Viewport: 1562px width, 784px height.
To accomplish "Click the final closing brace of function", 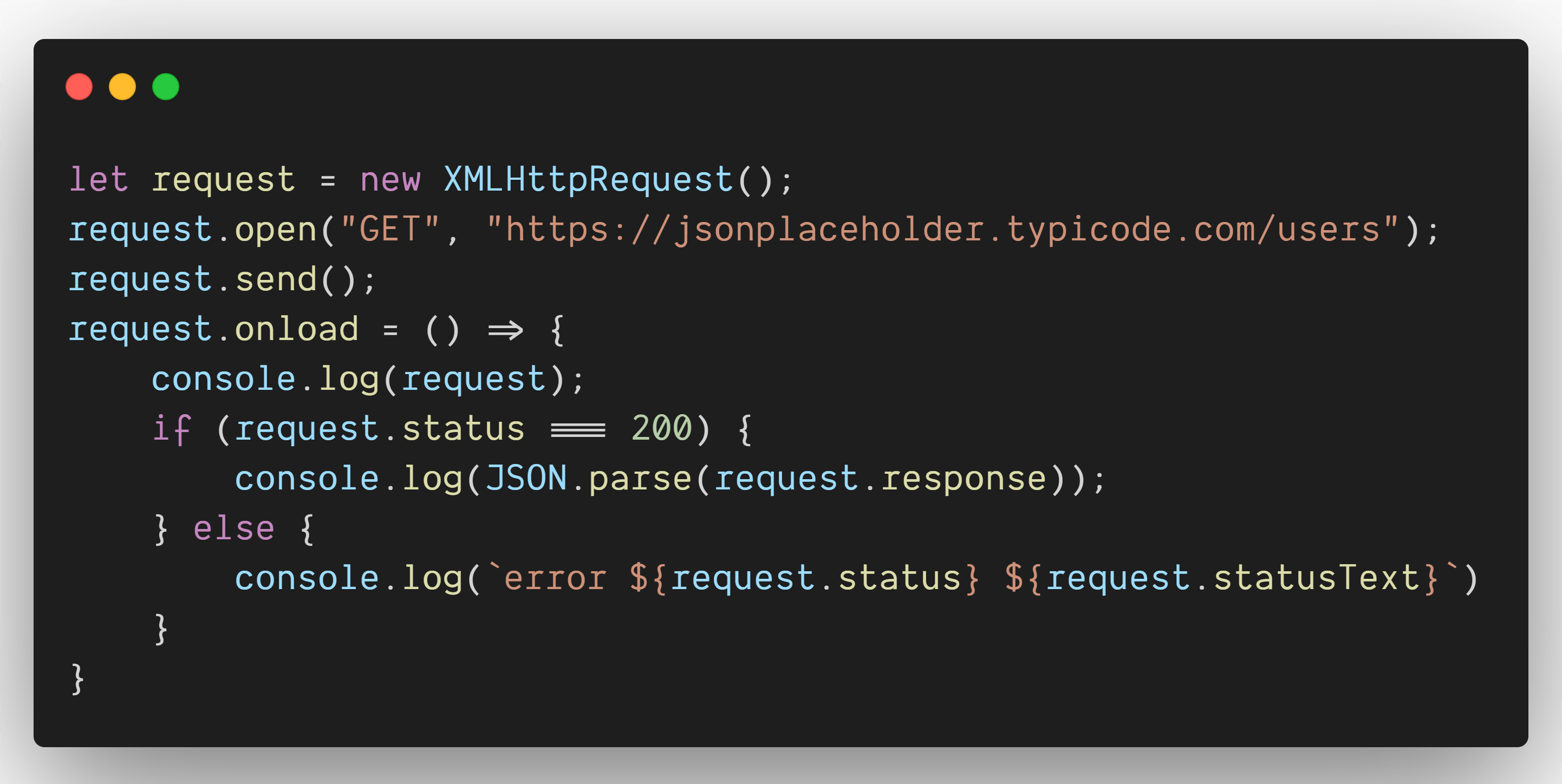I will click(x=77, y=678).
